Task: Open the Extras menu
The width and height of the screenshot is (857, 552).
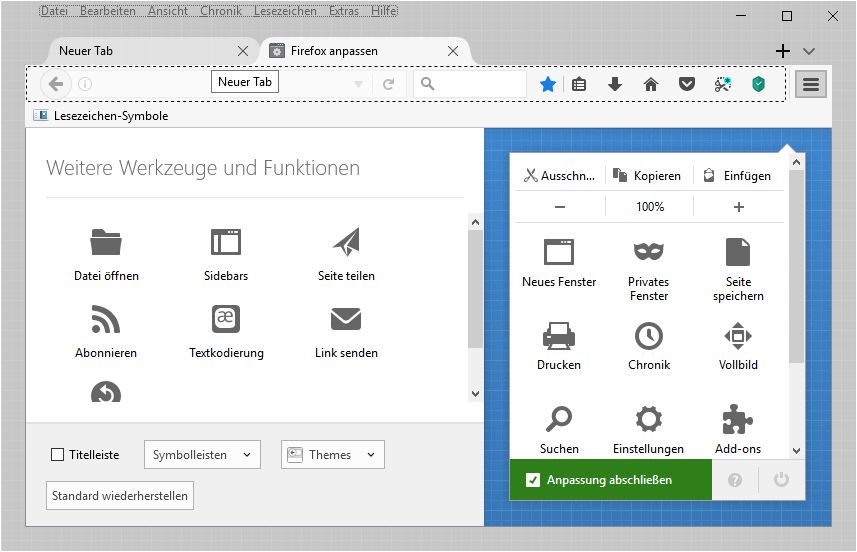Action: click(x=344, y=11)
